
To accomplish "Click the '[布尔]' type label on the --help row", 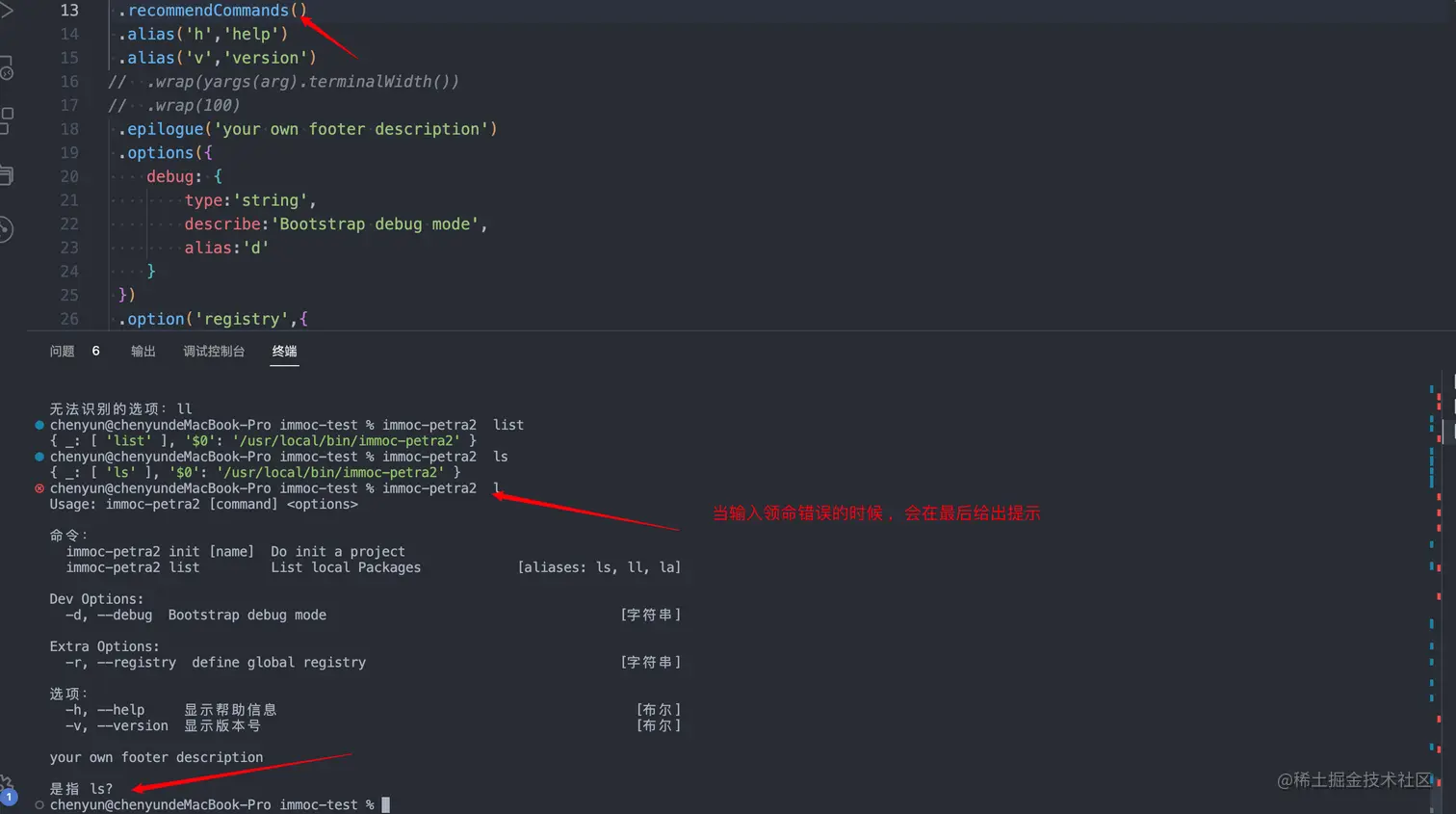I will [x=659, y=710].
